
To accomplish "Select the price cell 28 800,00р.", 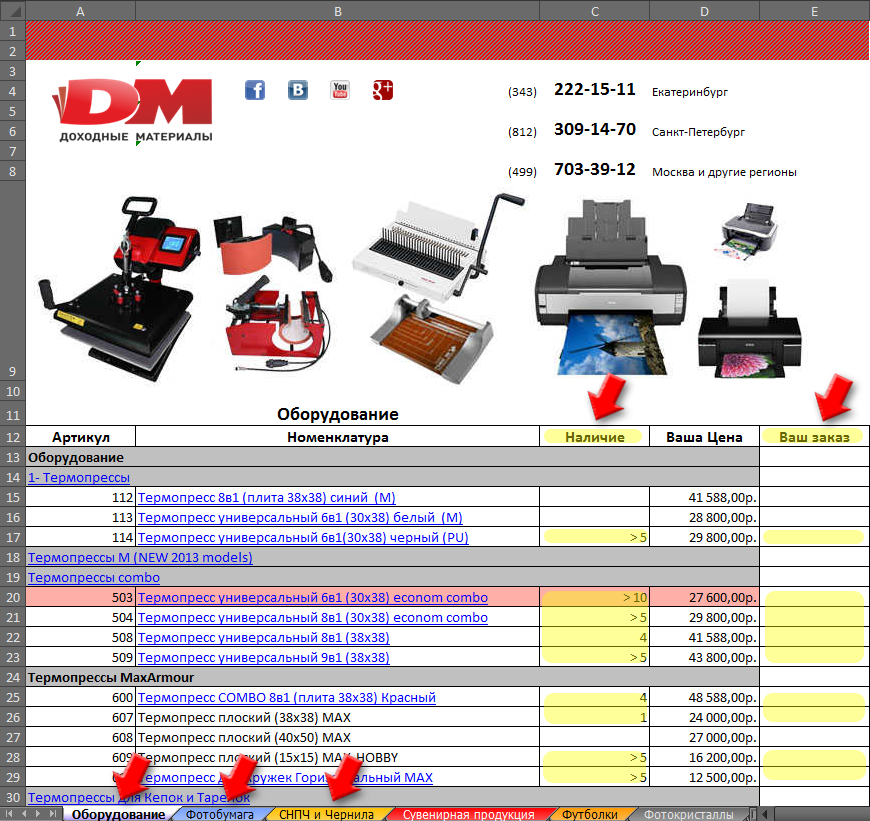I will pyautogui.click(x=704, y=518).
